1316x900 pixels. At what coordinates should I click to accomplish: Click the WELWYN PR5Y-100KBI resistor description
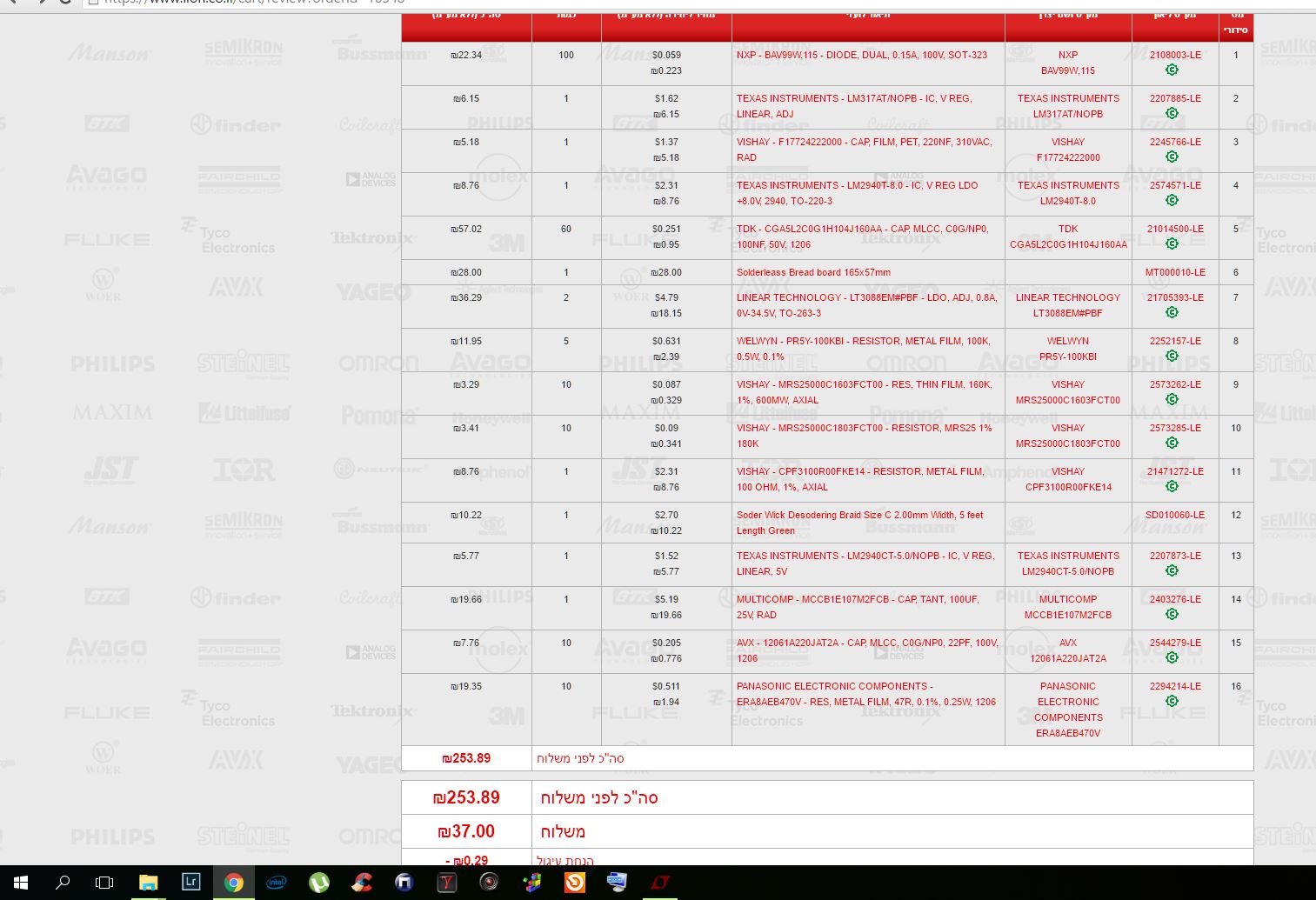pos(864,349)
